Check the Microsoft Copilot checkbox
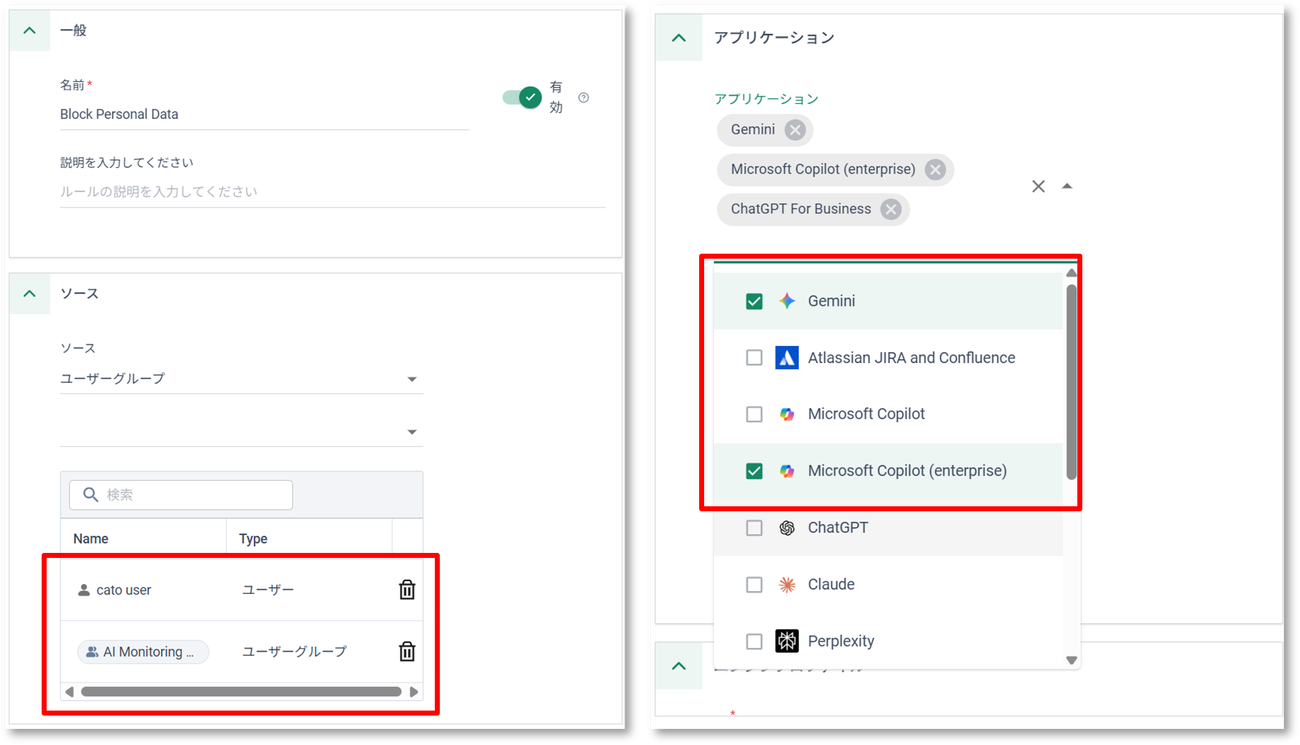The height and width of the screenshot is (745, 1300). pos(755,414)
